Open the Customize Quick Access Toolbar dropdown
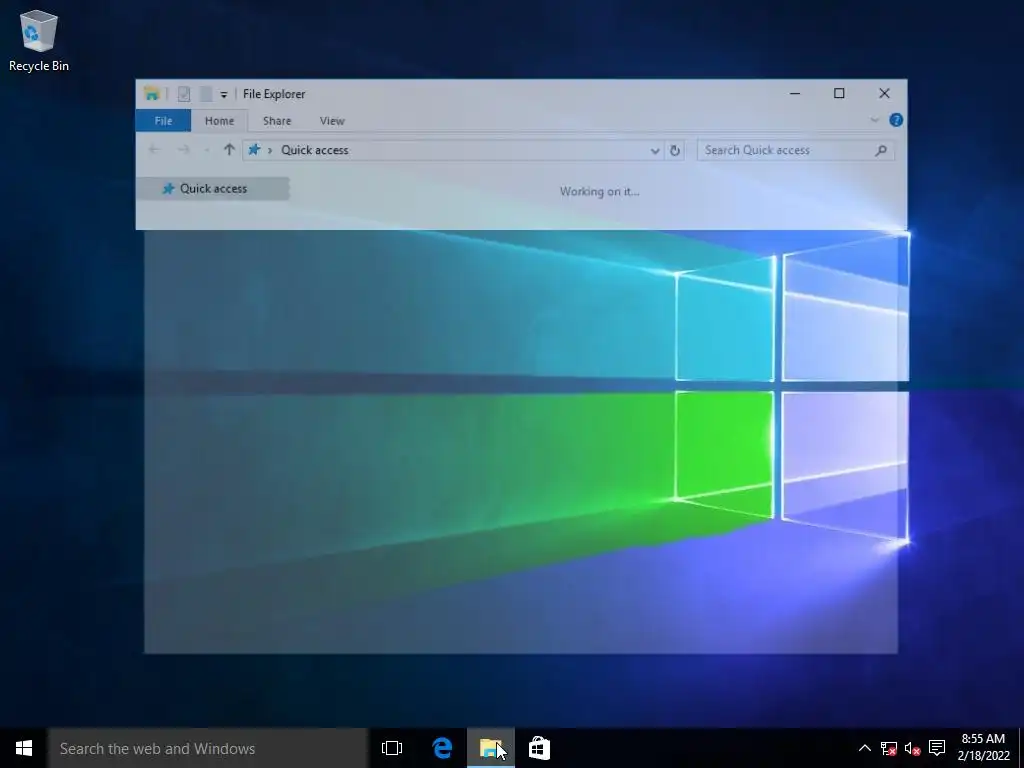Screen dimensions: 1024x768 click(x=223, y=95)
